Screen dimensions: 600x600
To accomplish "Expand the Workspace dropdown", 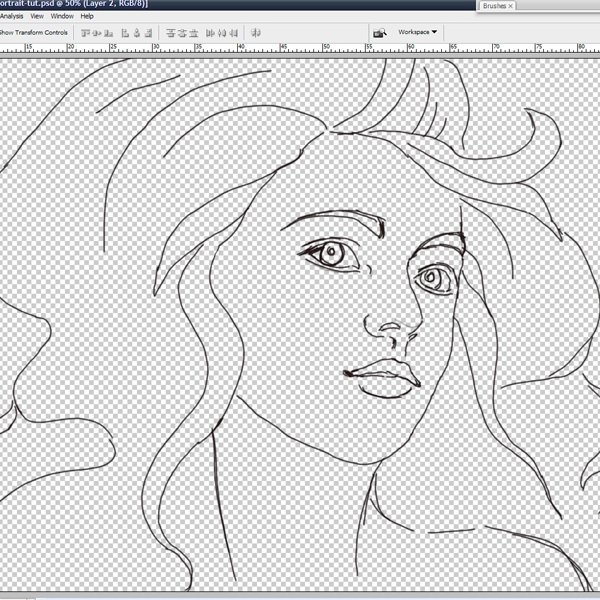I will coord(418,32).
